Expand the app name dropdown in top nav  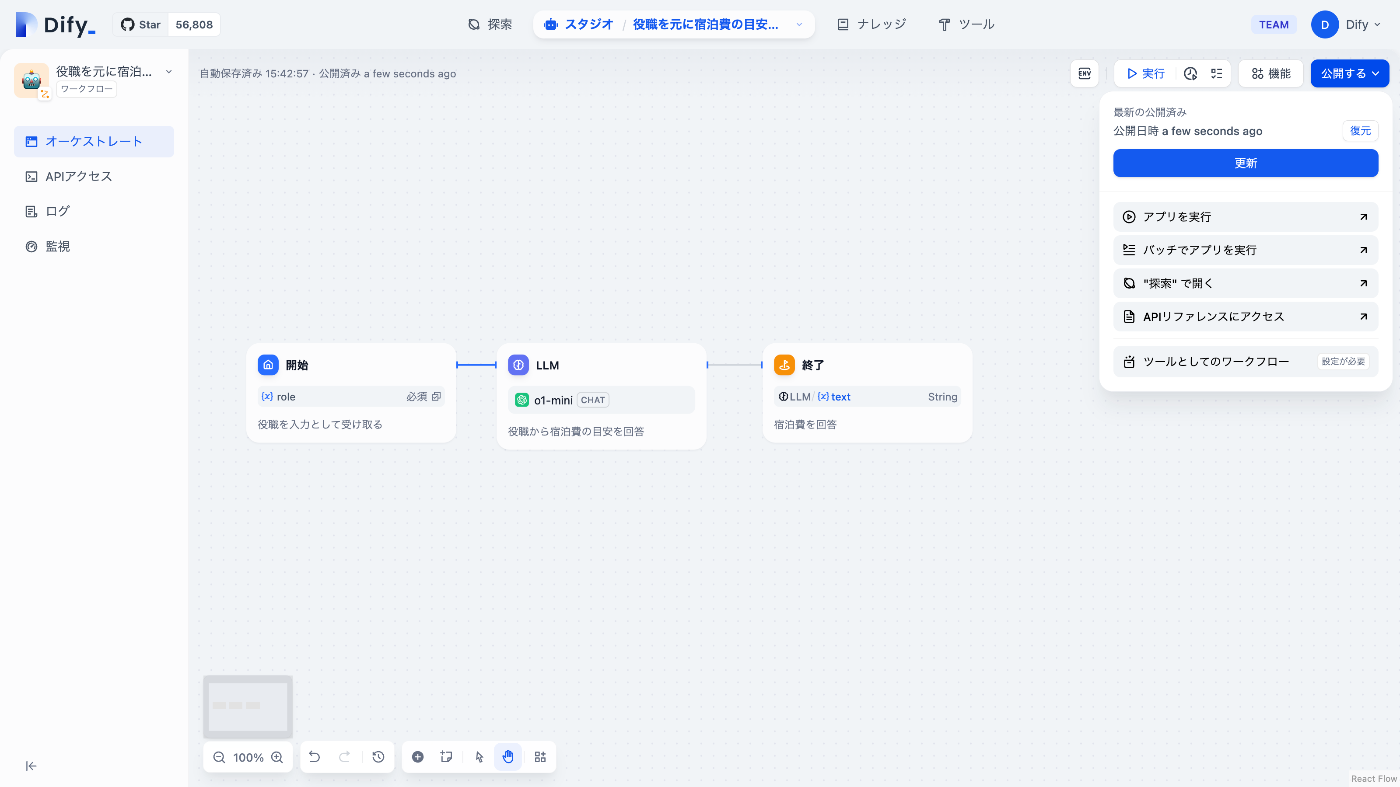point(799,24)
